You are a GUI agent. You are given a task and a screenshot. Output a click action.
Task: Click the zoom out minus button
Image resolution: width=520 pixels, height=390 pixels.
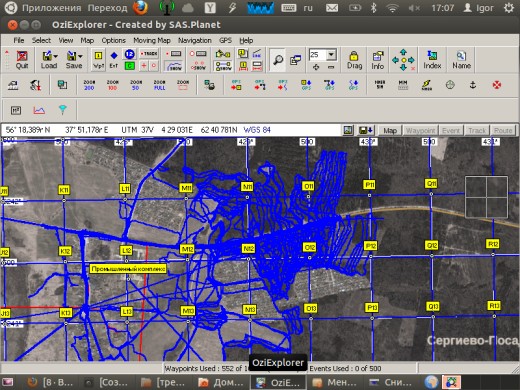point(330,67)
